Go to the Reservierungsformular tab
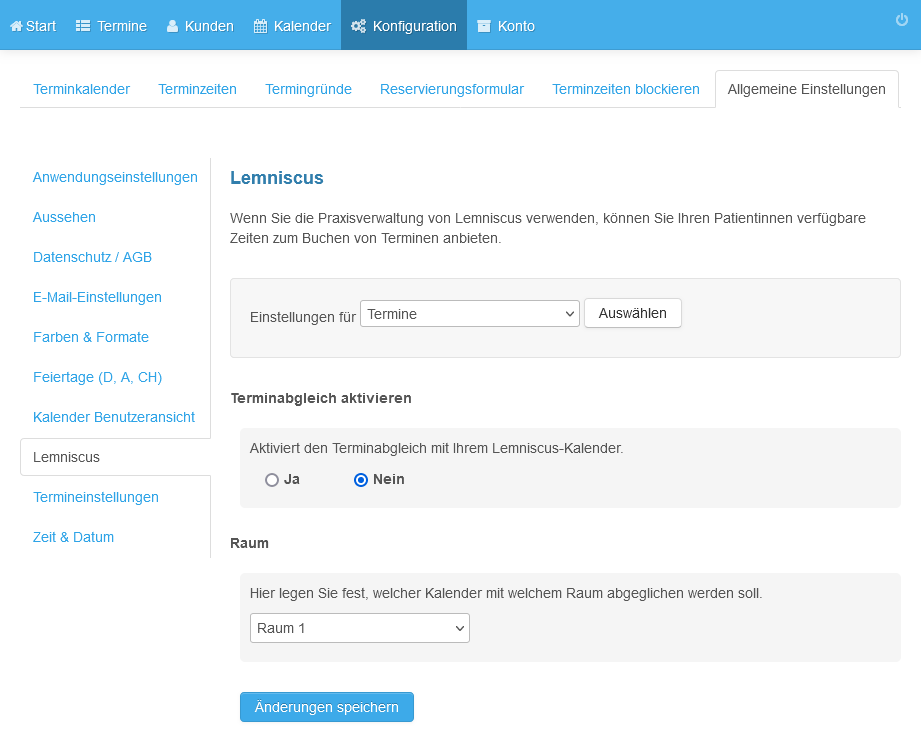Image resolution: width=921 pixels, height=738 pixels. (452, 89)
